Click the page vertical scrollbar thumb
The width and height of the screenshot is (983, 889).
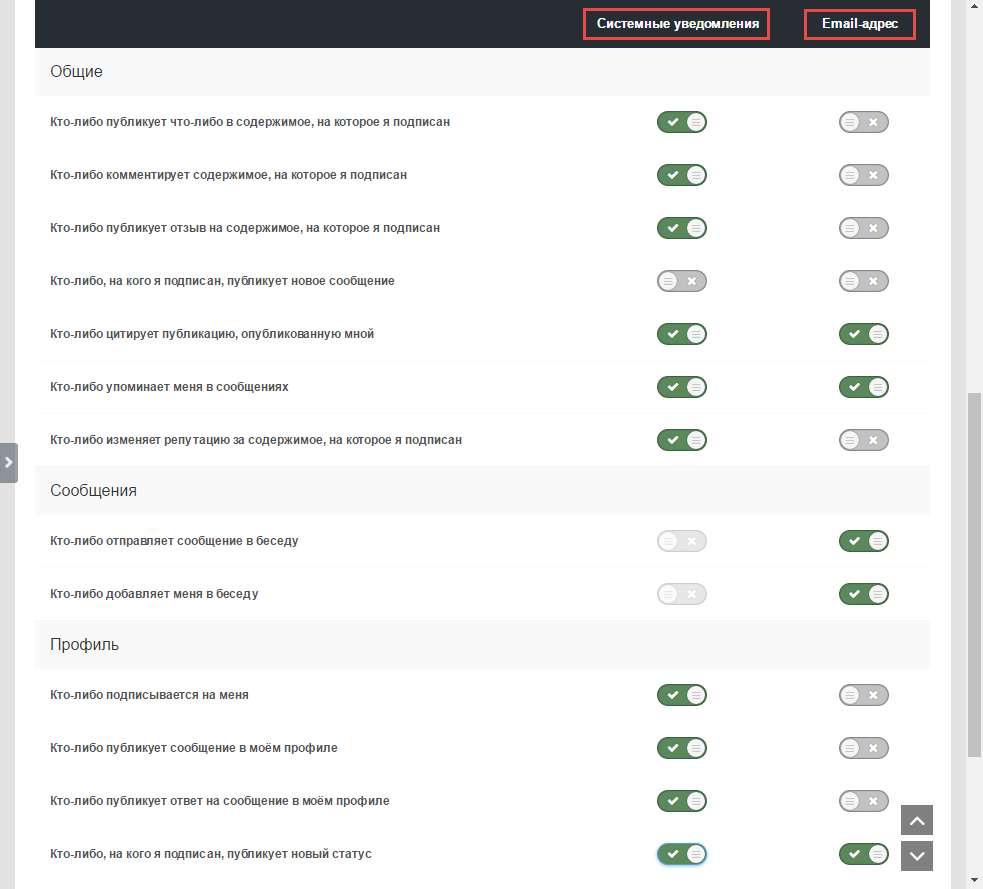[x=974, y=575]
